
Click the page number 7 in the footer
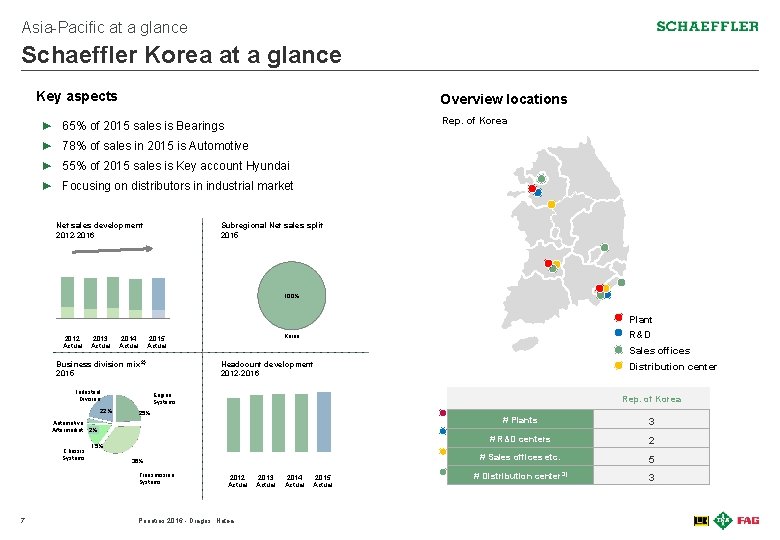click(x=23, y=521)
